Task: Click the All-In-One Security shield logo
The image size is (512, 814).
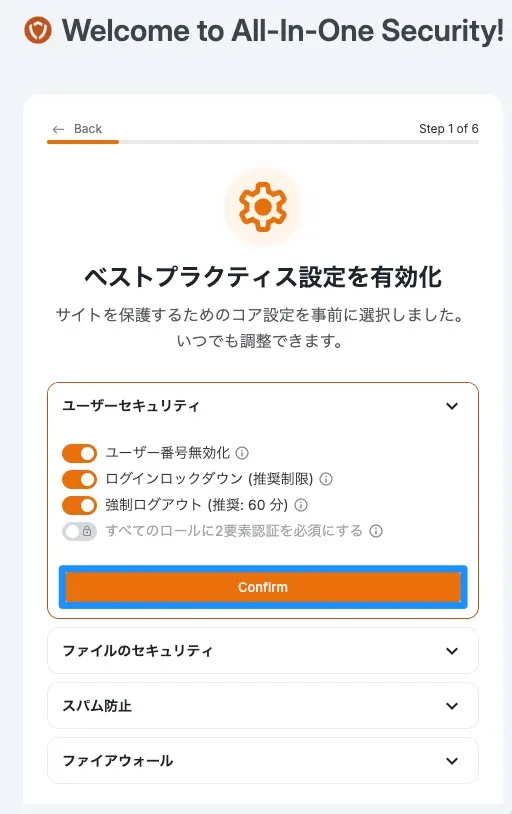Action: [38, 30]
